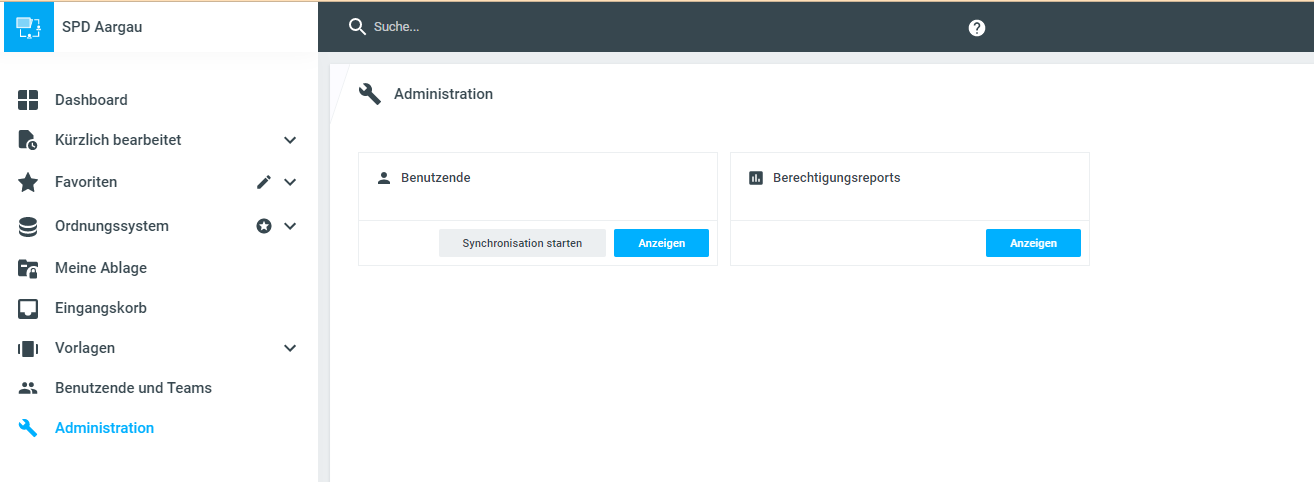Expand the Kürzlich bearbeitet section

(x=290, y=140)
